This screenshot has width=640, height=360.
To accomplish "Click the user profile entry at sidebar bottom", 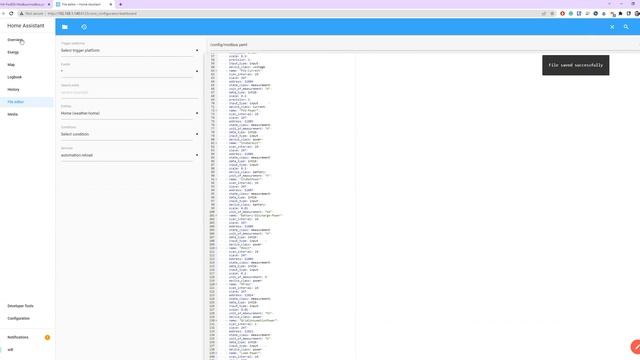I will 27,350.
